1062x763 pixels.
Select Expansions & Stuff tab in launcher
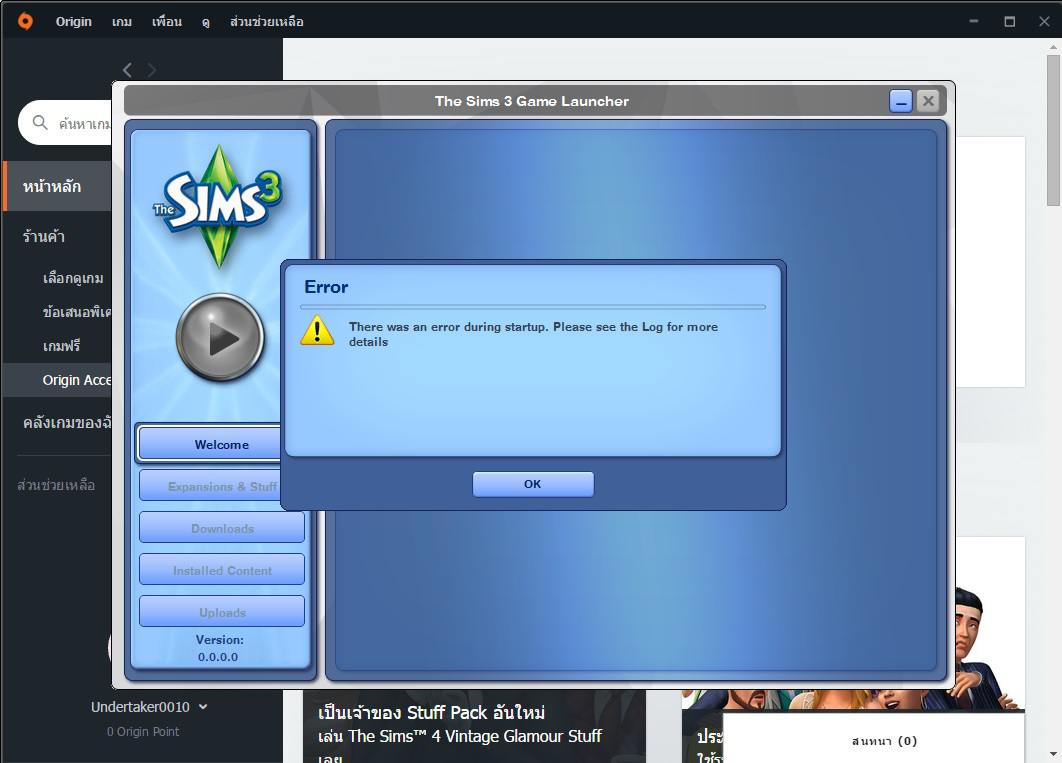coord(210,486)
